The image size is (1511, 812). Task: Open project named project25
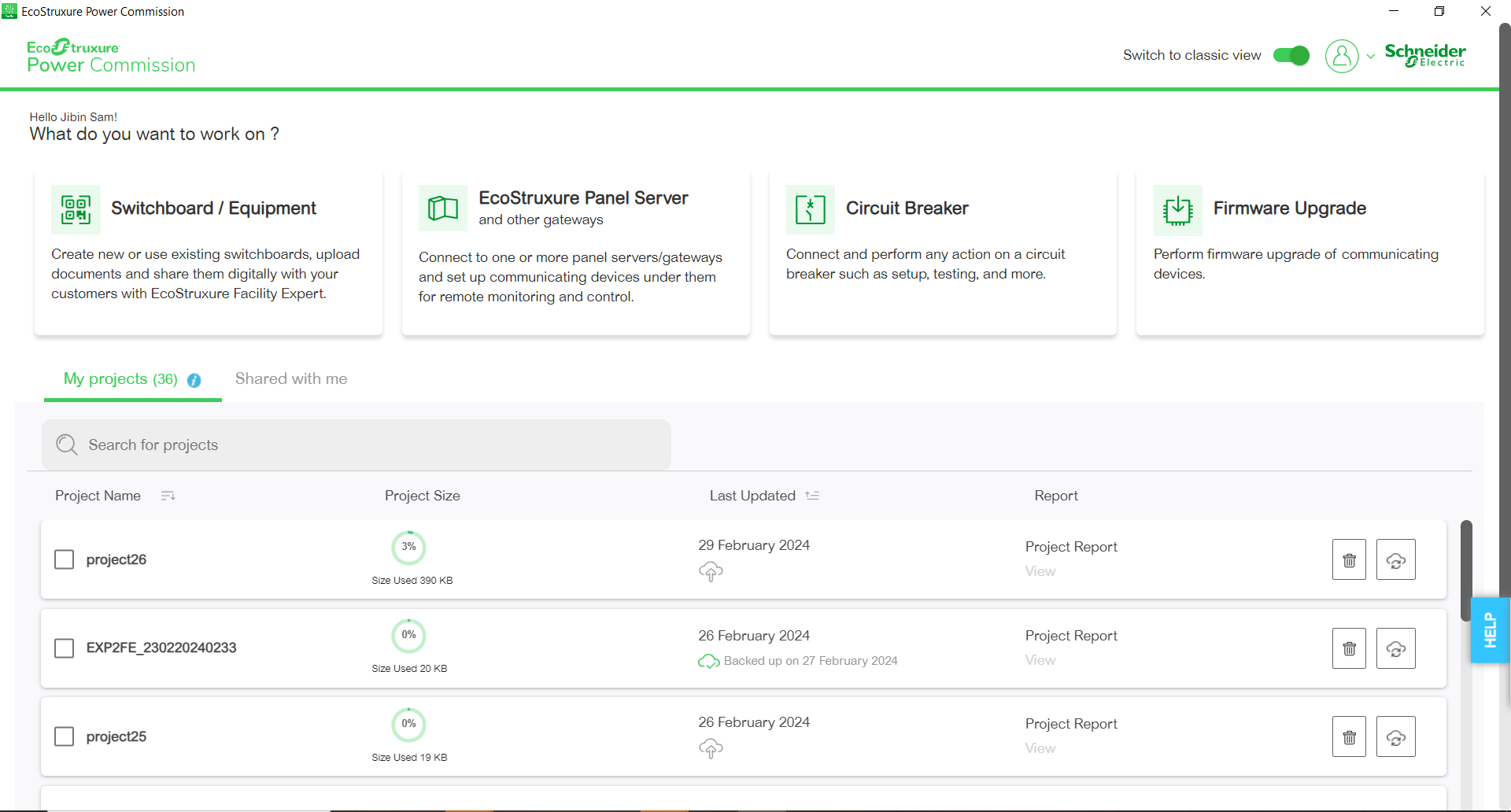point(116,736)
